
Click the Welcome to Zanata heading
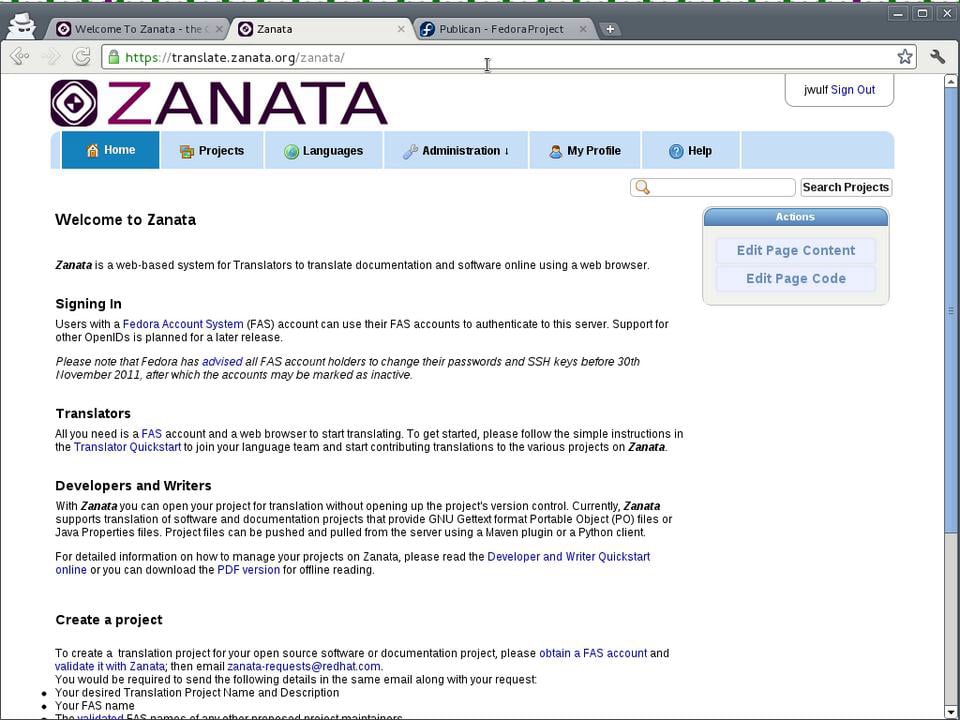tap(126, 220)
